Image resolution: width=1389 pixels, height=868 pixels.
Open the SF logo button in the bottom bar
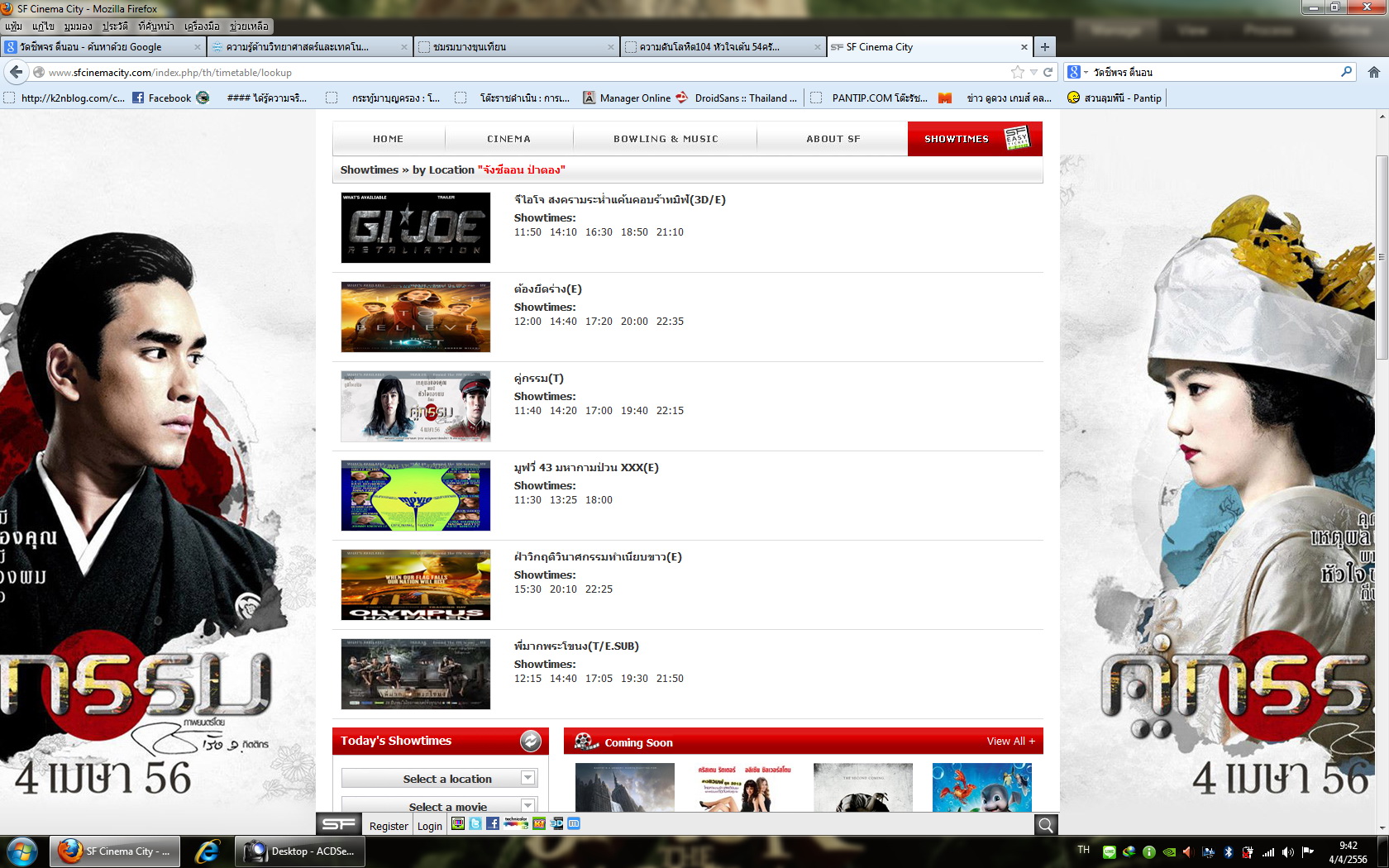(x=339, y=824)
